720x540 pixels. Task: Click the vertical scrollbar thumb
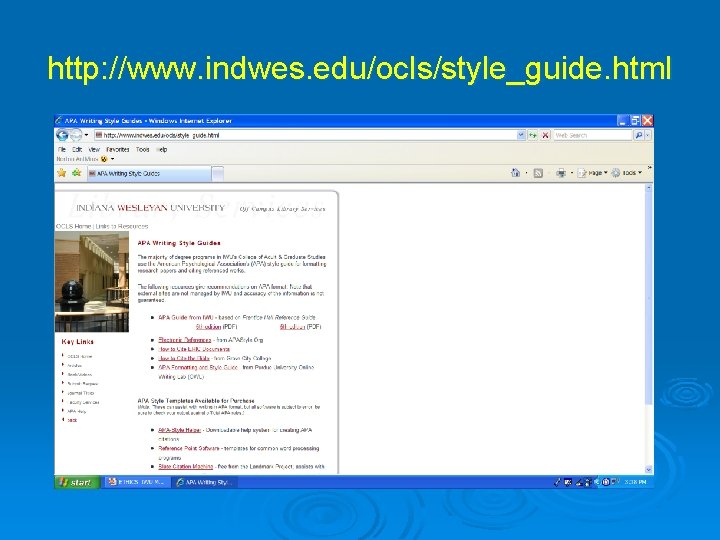tap(648, 298)
